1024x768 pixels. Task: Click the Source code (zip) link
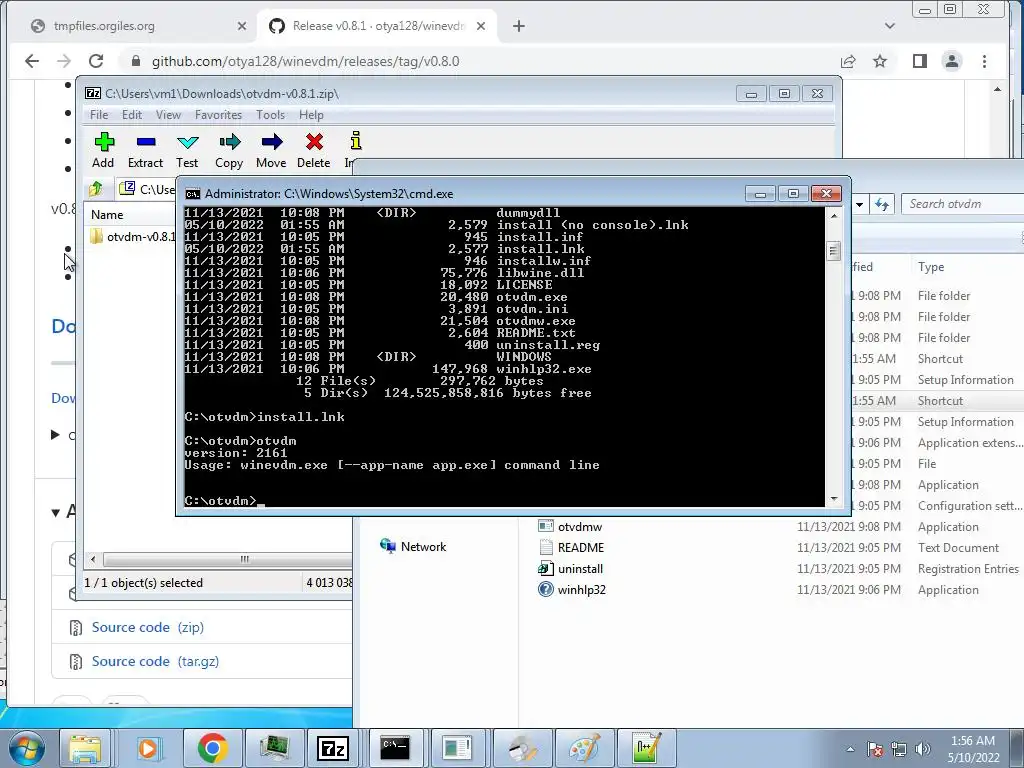point(148,627)
